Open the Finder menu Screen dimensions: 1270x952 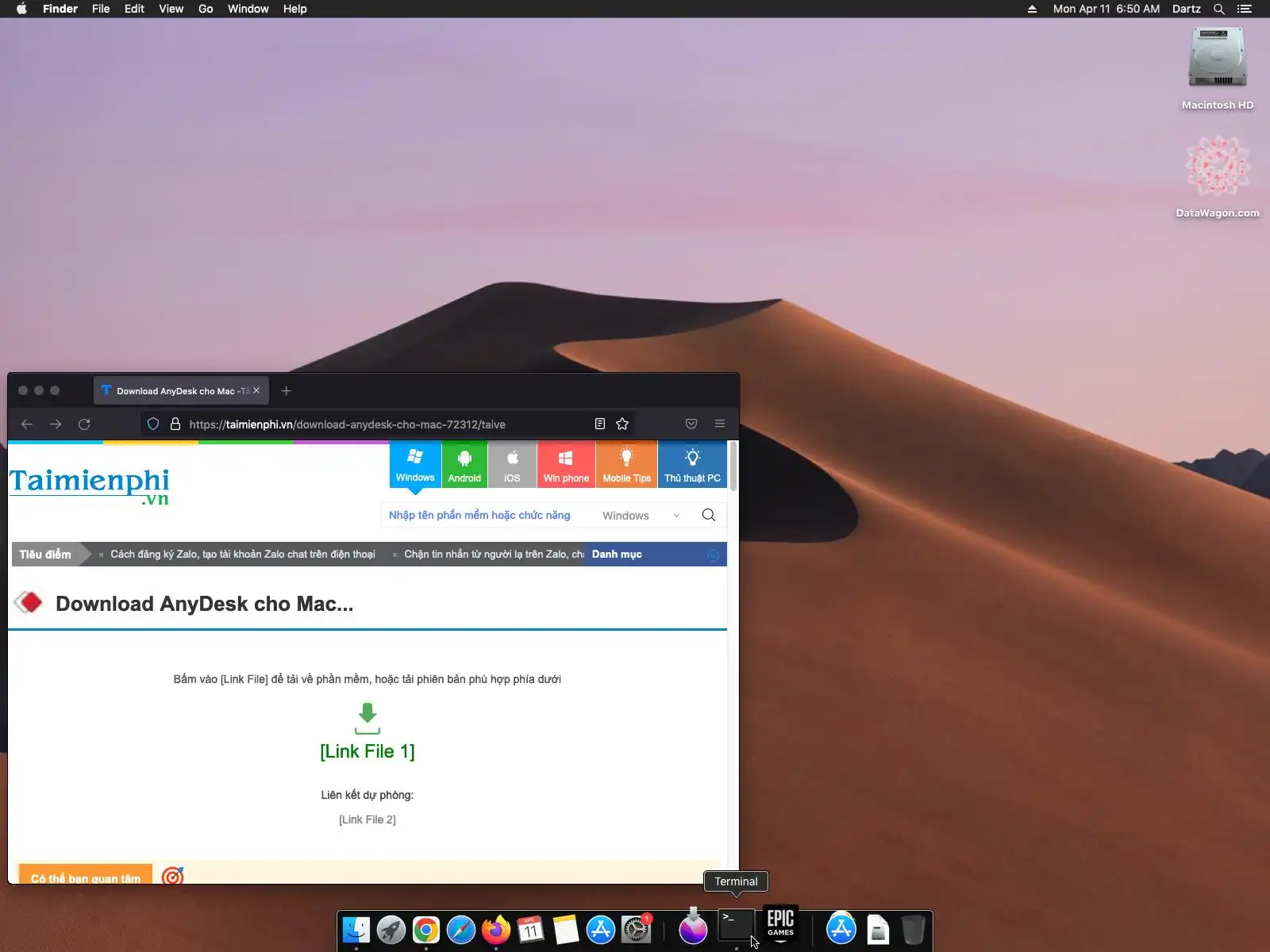pos(60,9)
